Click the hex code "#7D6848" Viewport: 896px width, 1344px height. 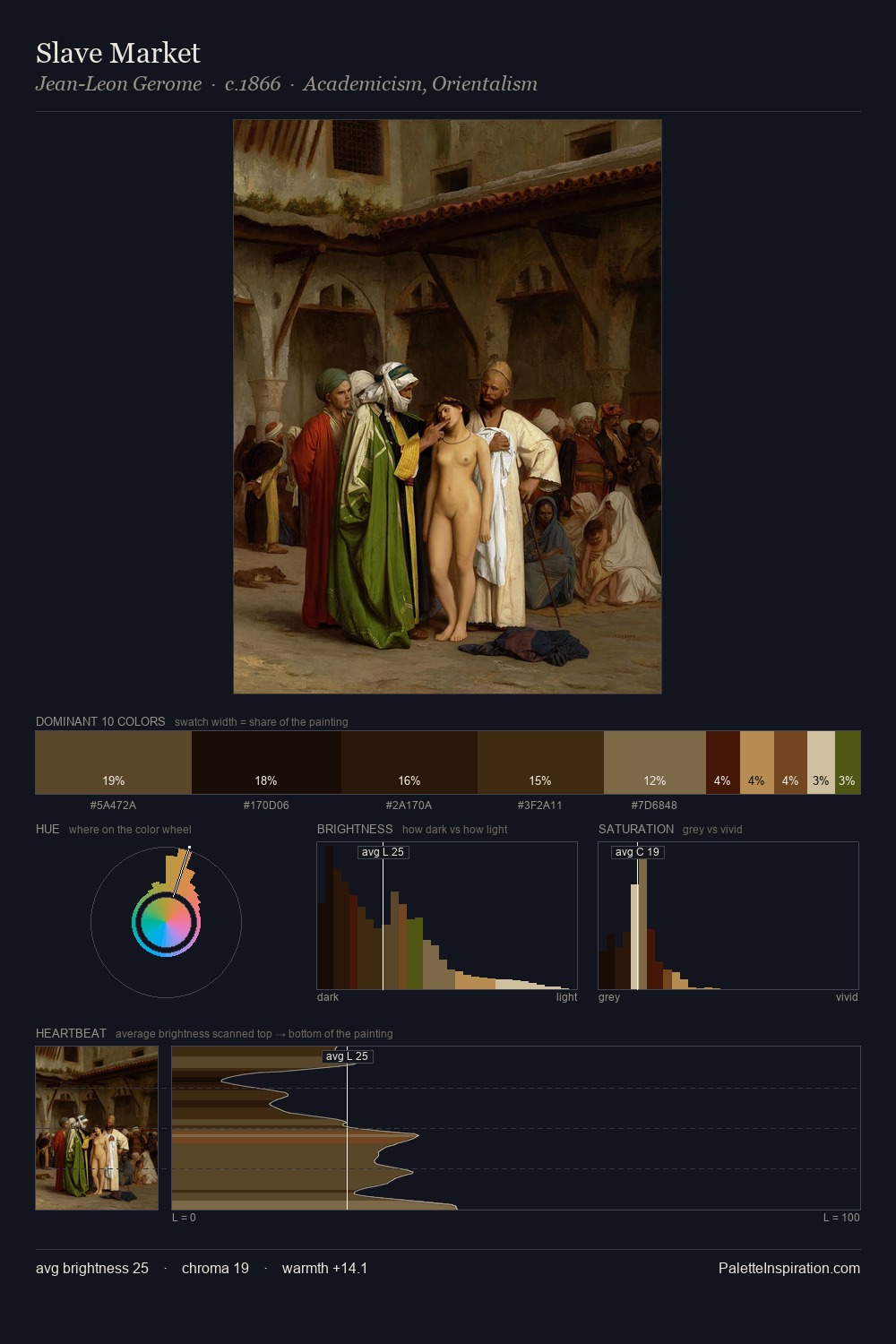tap(654, 805)
